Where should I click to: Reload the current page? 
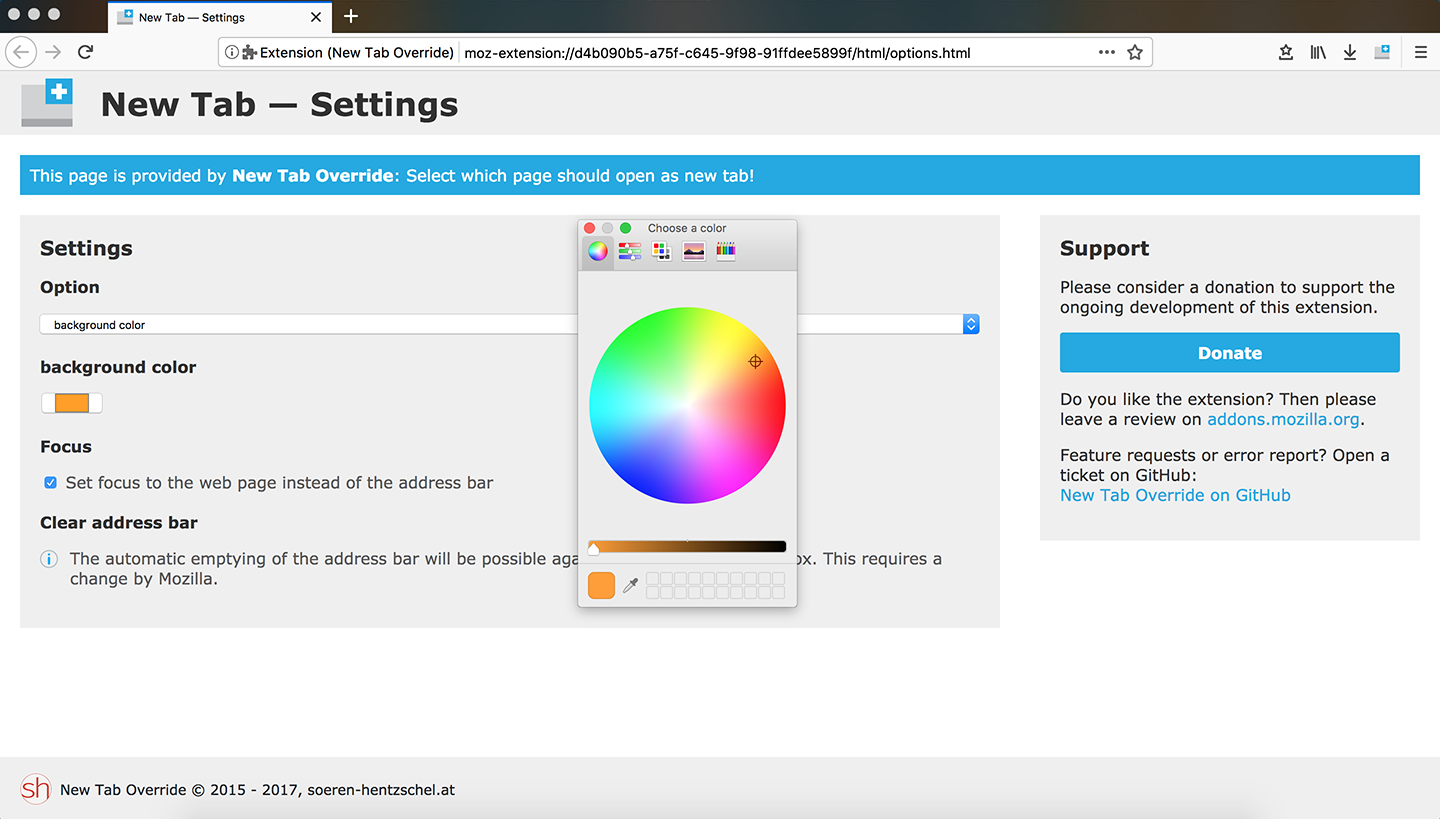[x=86, y=52]
